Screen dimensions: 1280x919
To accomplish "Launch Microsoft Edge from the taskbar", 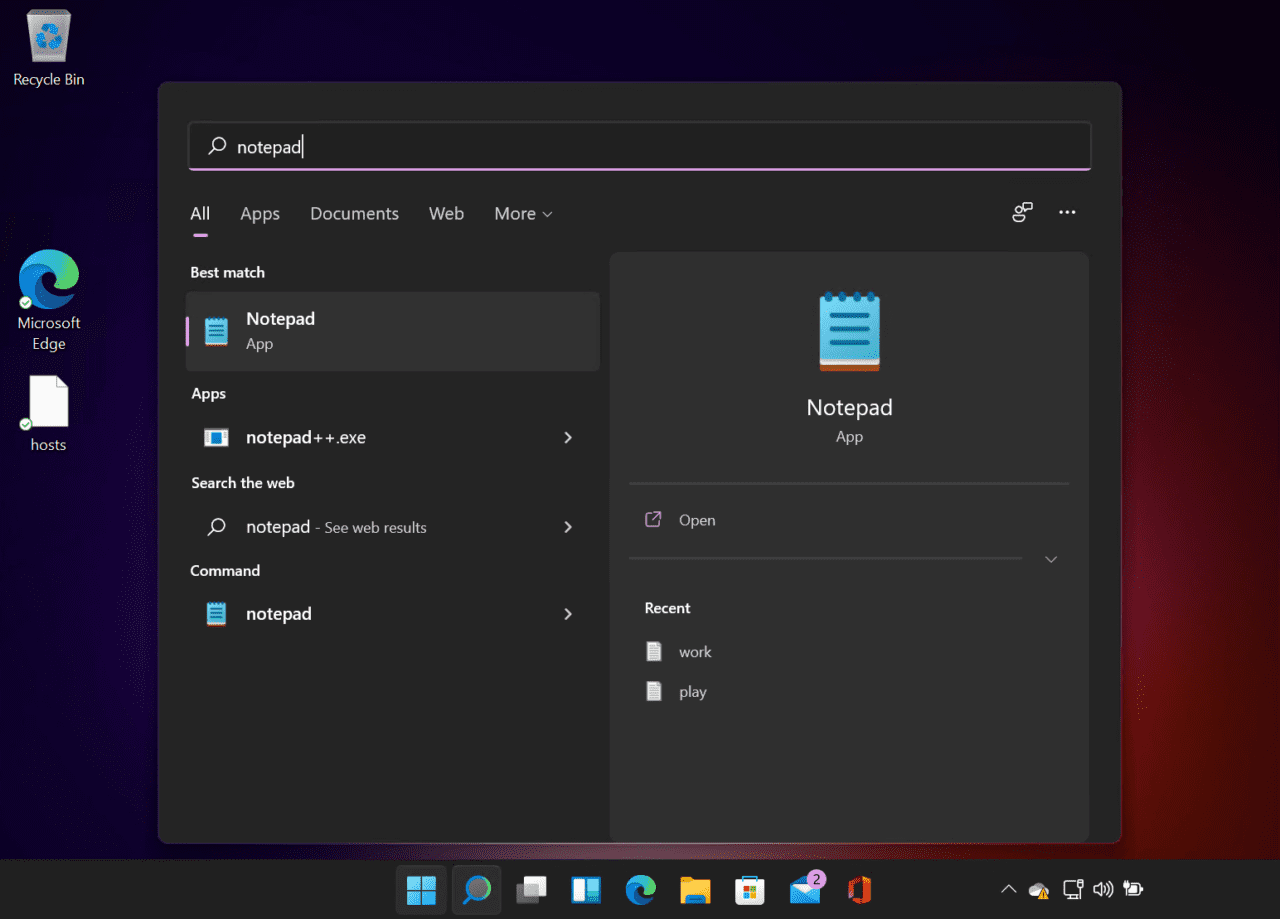I will [640, 889].
